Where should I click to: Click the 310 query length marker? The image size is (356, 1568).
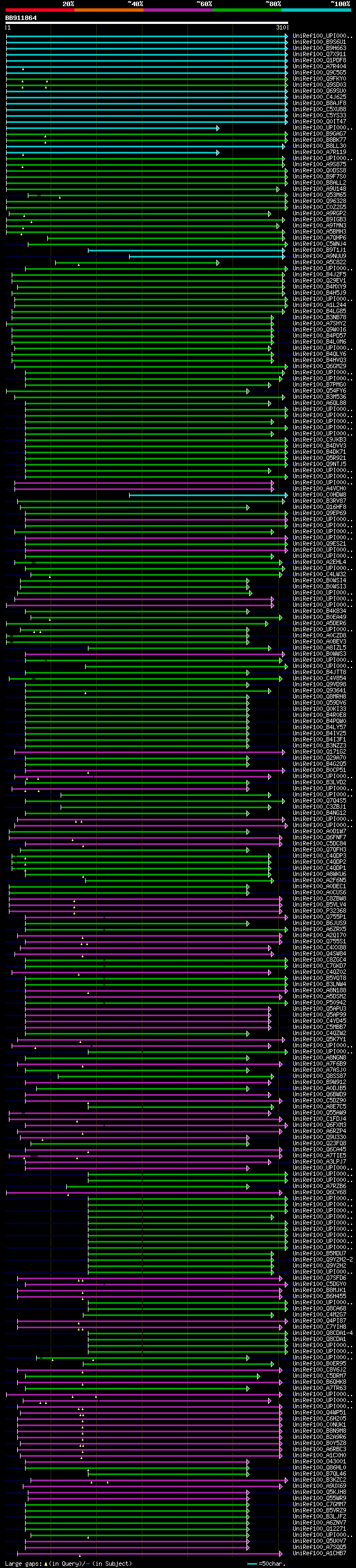(x=281, y=27)
